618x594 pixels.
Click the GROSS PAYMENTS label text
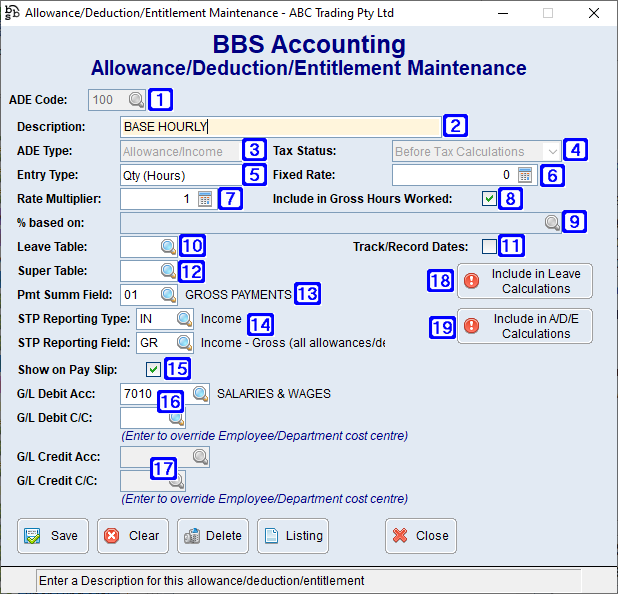pyautogui.click(x=238, y=295)
